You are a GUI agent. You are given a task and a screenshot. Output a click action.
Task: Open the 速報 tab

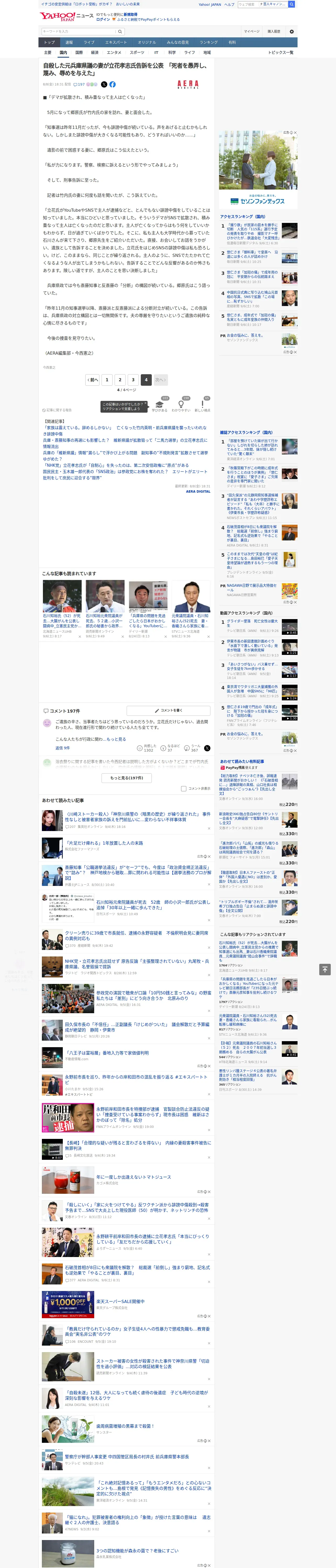[69, 43]
